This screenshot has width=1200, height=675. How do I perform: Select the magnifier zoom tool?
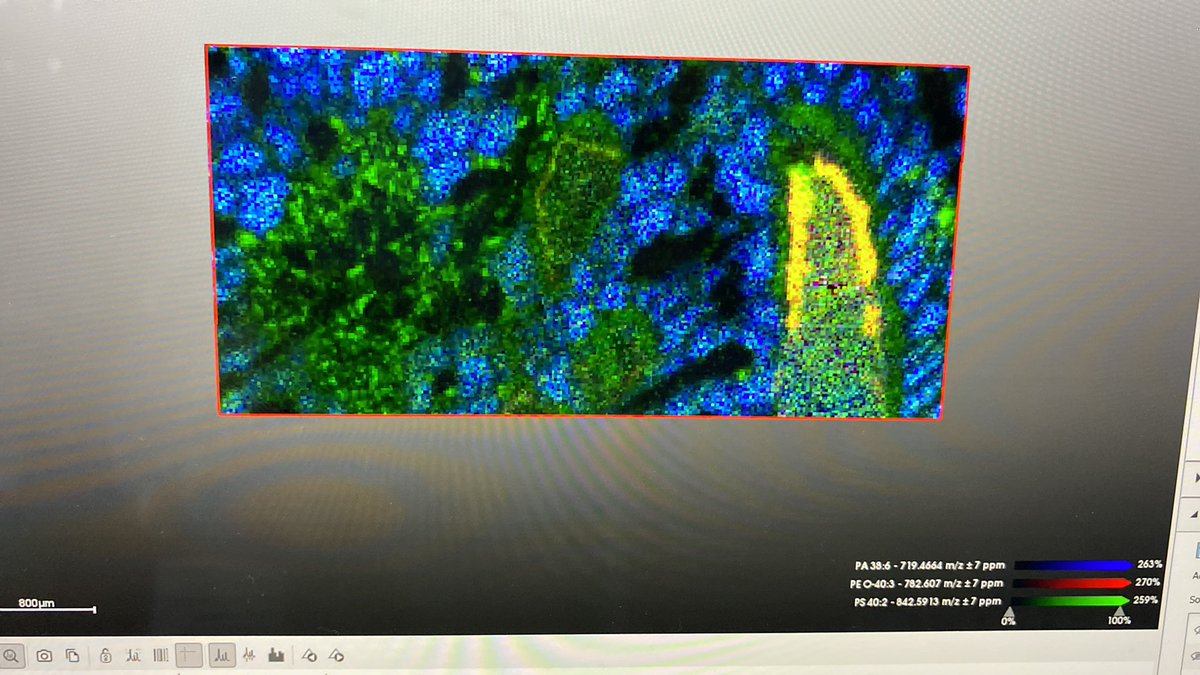pyautogui.click(x=12, y=656)
